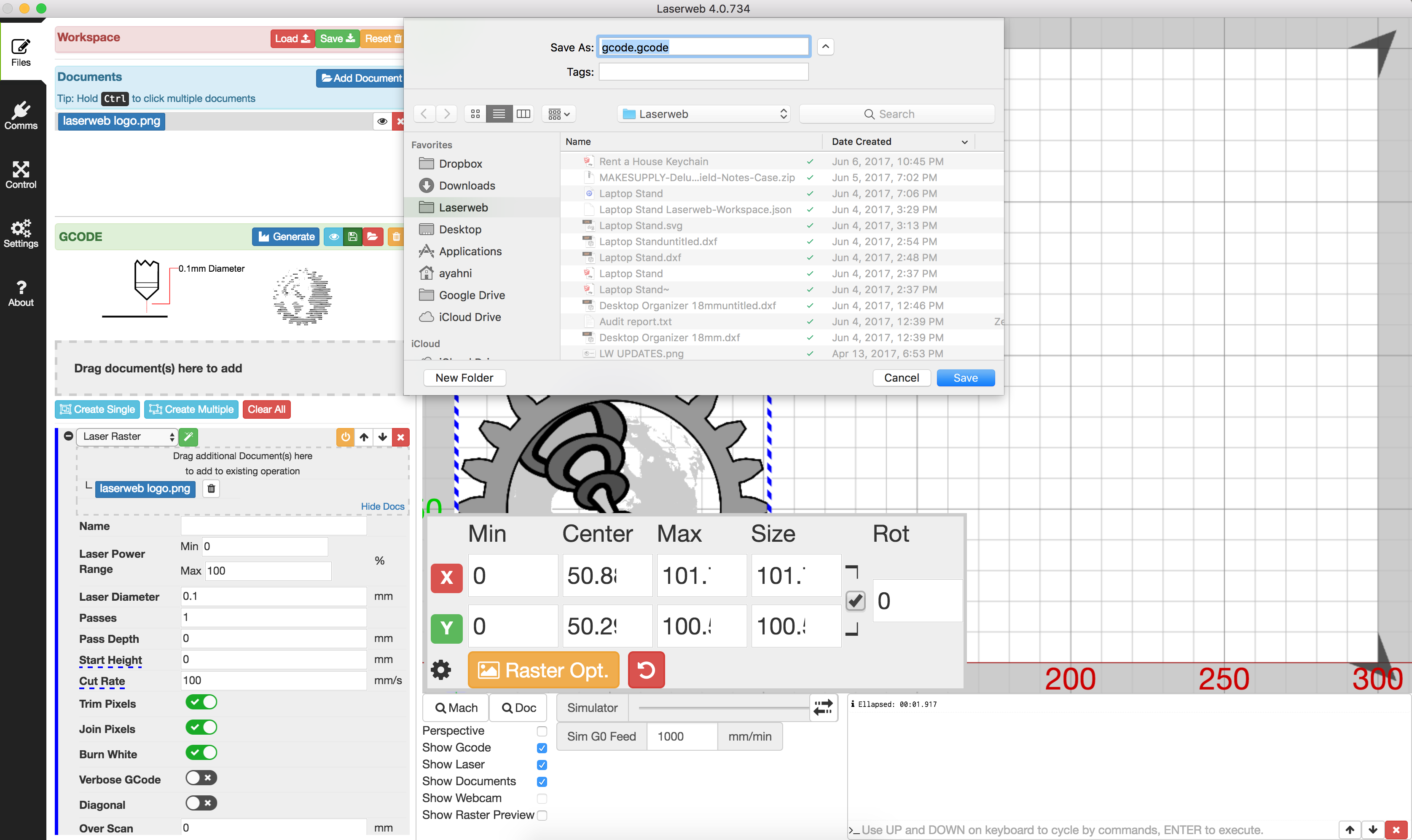Expand the Save As dialog chevron
Image resolution: width=1412 pixels, height=840 pixels.
[x=825, y=47]
